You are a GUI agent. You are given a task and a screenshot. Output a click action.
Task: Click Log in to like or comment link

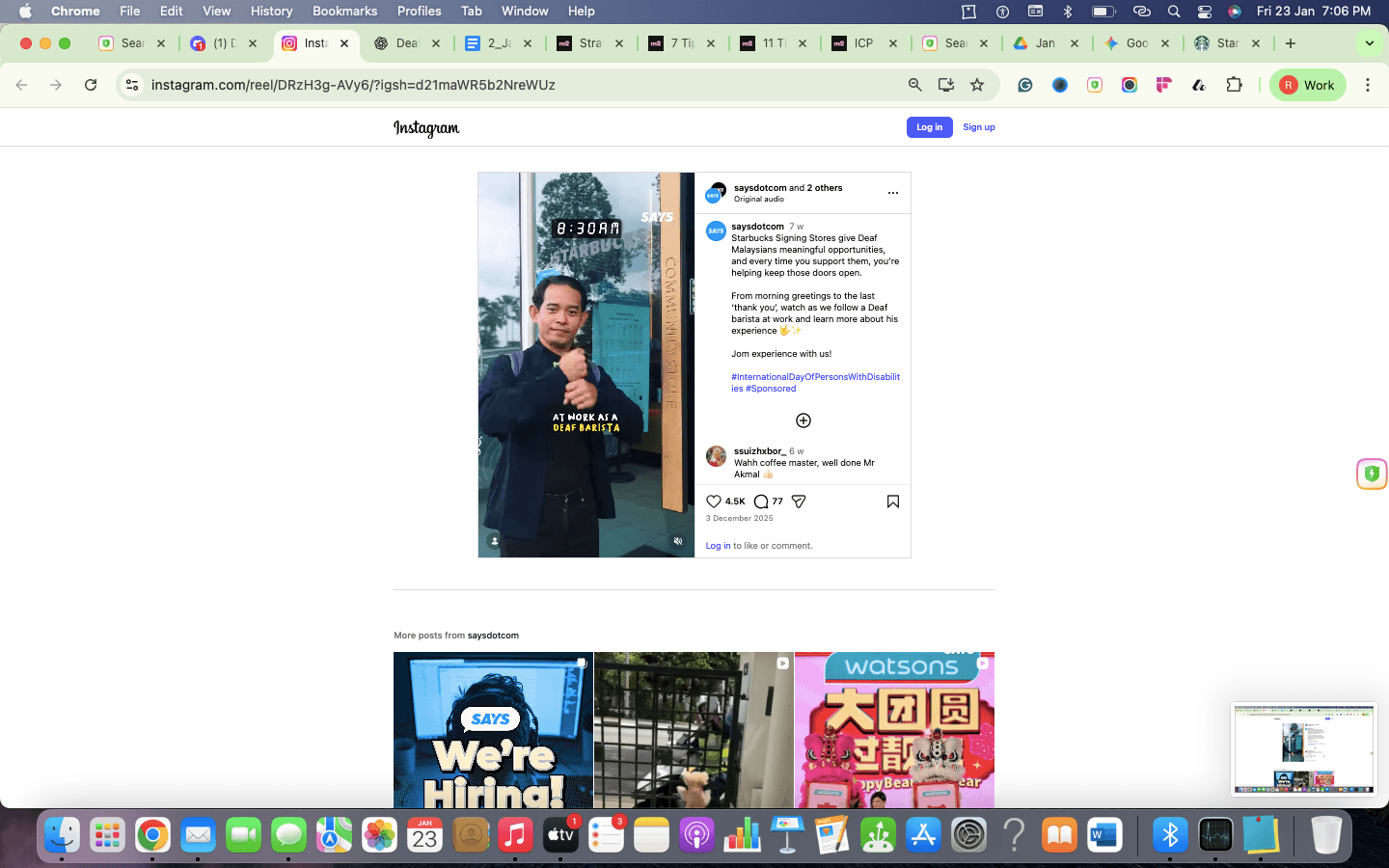pos(718,546)
